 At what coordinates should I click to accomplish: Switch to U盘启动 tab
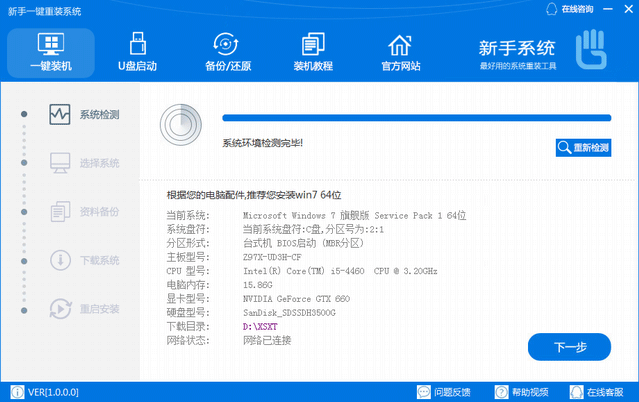coord(137,53)
